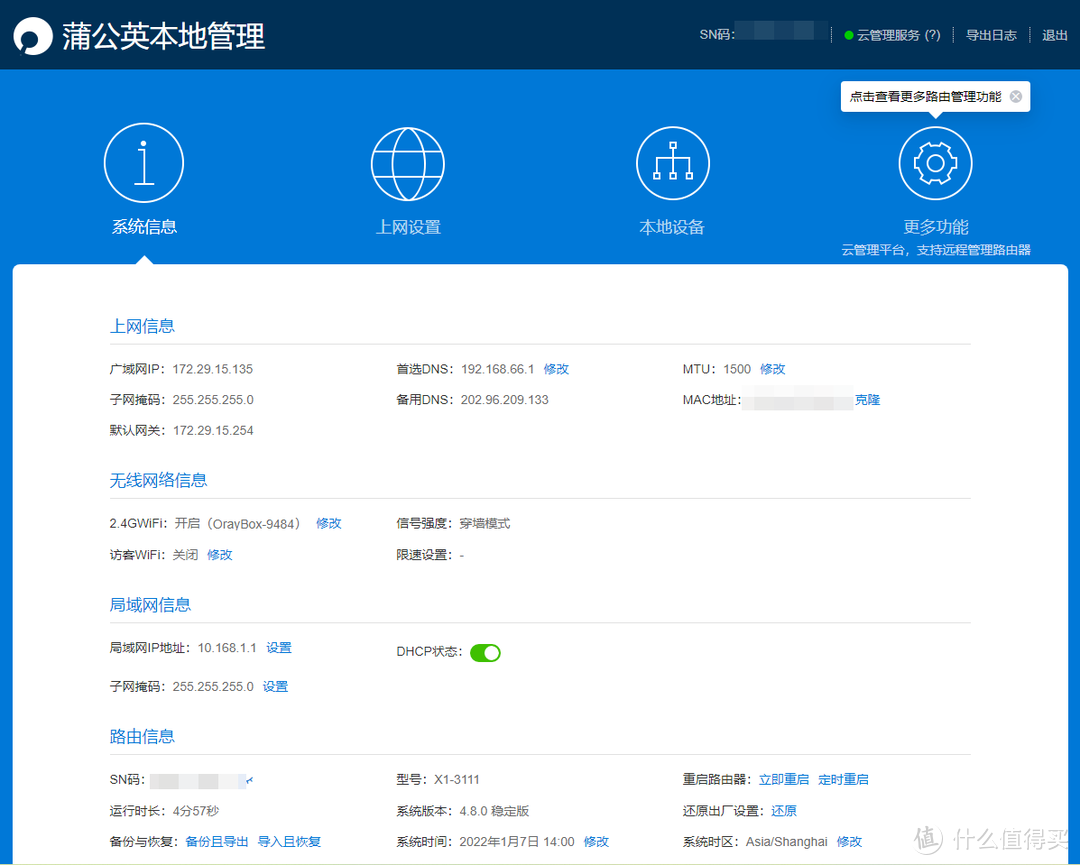Open 系统时间 修改 option
This screenshot has height=865, width=1080.
pos(595,841)
